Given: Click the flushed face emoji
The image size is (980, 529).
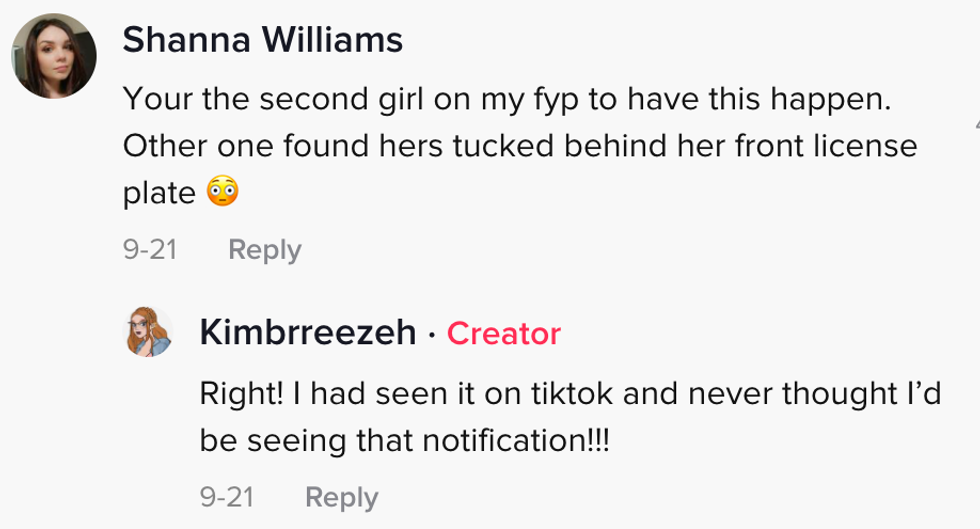Looking at the screenshot, I should [223, 194].
